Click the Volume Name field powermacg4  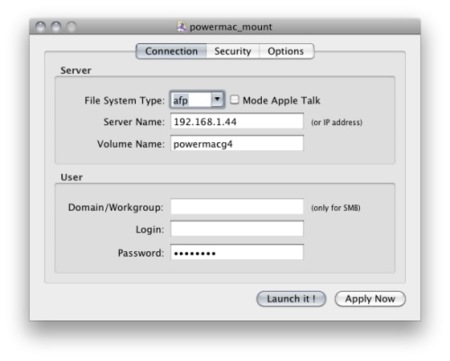coord(237,143)
